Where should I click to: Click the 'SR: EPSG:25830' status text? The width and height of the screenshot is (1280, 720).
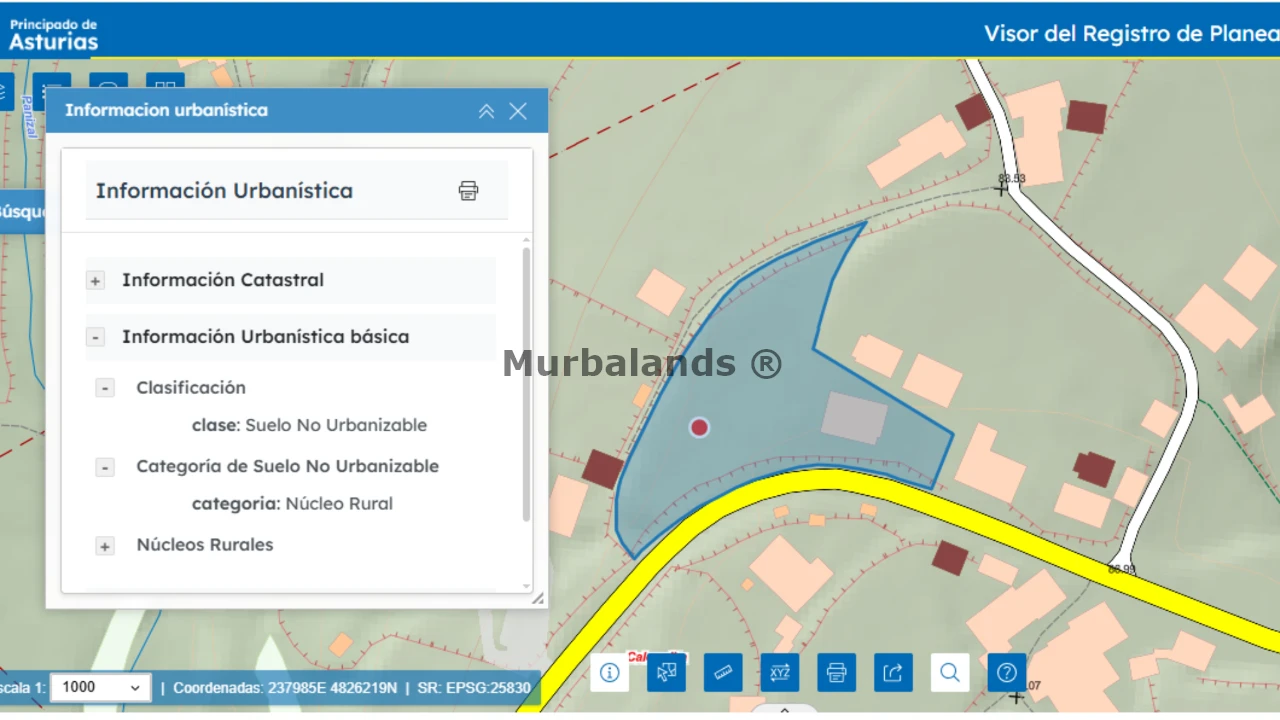pos(474,688)
